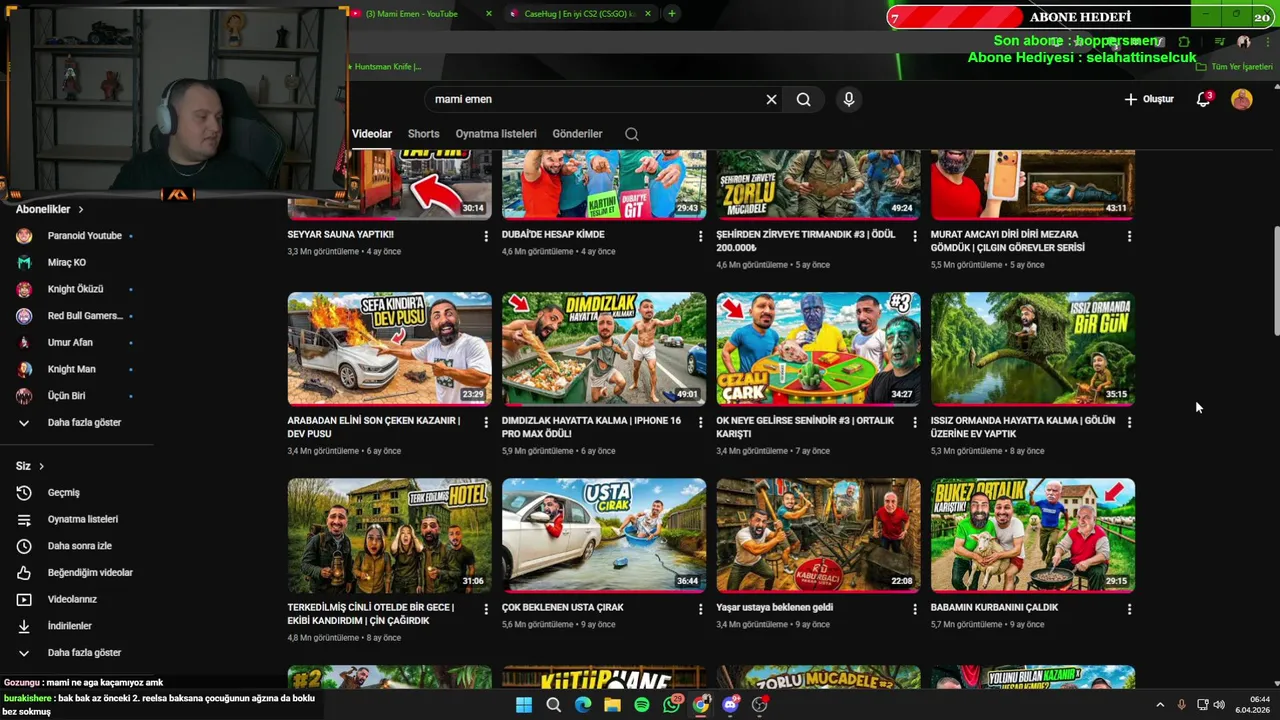The height and width of the screenshot is (720, 1280).
Task: Open options for DIMDIZLAK HAYATTA KALMA video
Action: click(x=700, y=423)
